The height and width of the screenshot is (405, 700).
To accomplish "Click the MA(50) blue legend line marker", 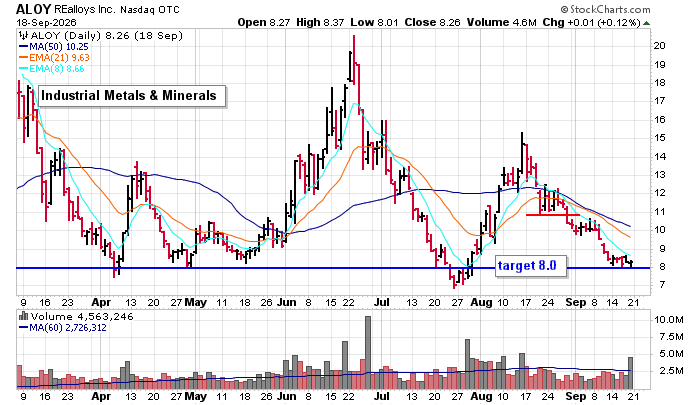I will click(23, 46).
